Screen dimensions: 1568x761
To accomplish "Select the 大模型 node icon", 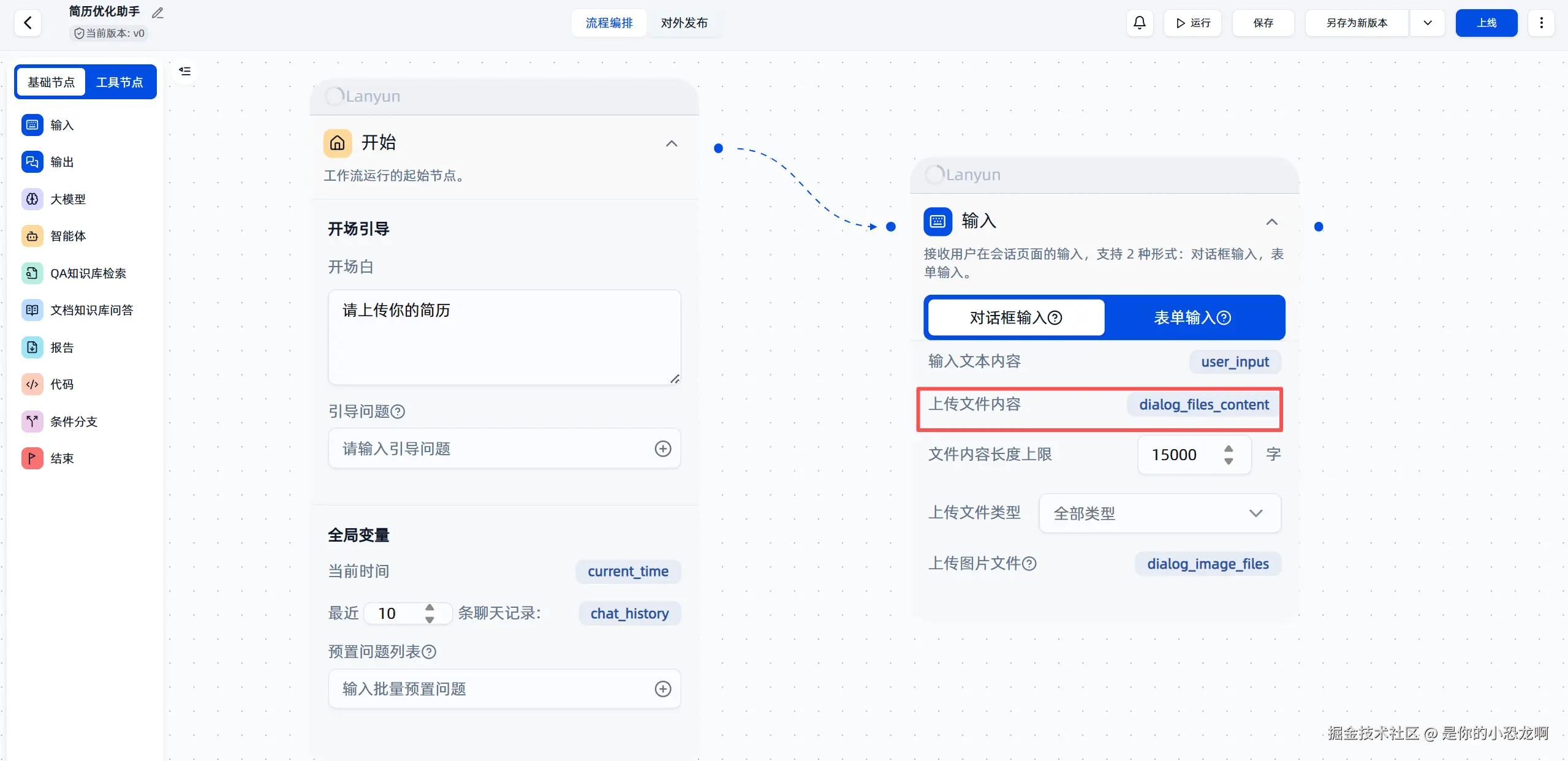I will [x=32, y=199].
